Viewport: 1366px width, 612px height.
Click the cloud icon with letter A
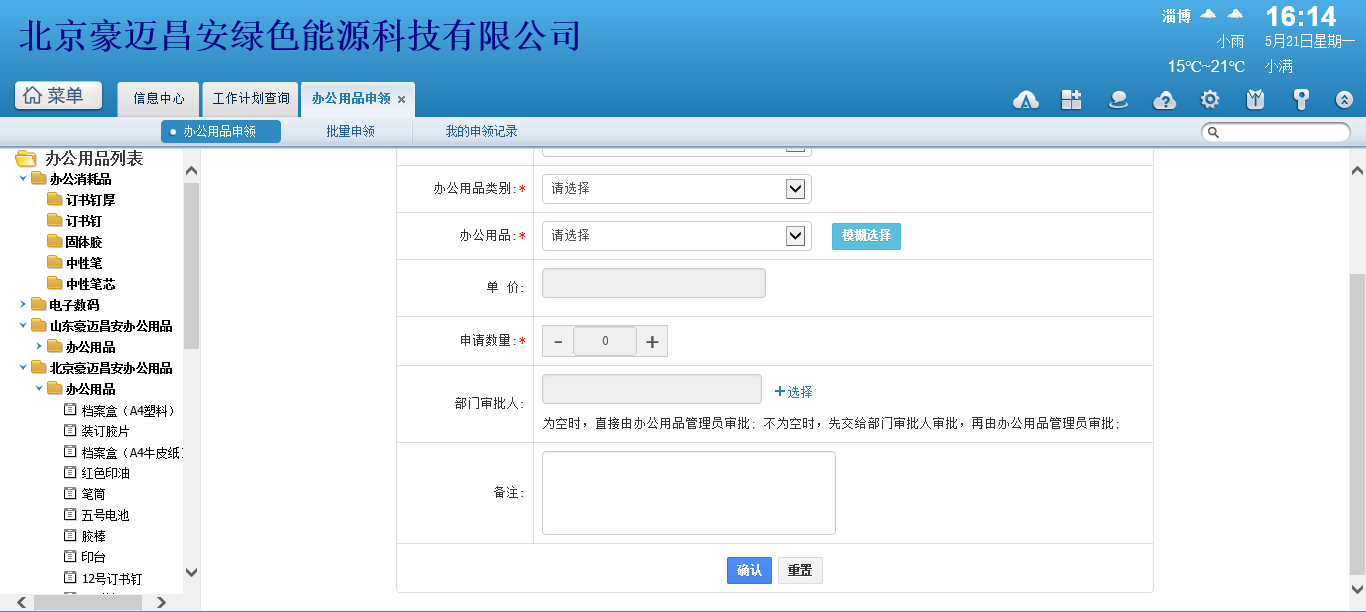1026,99
